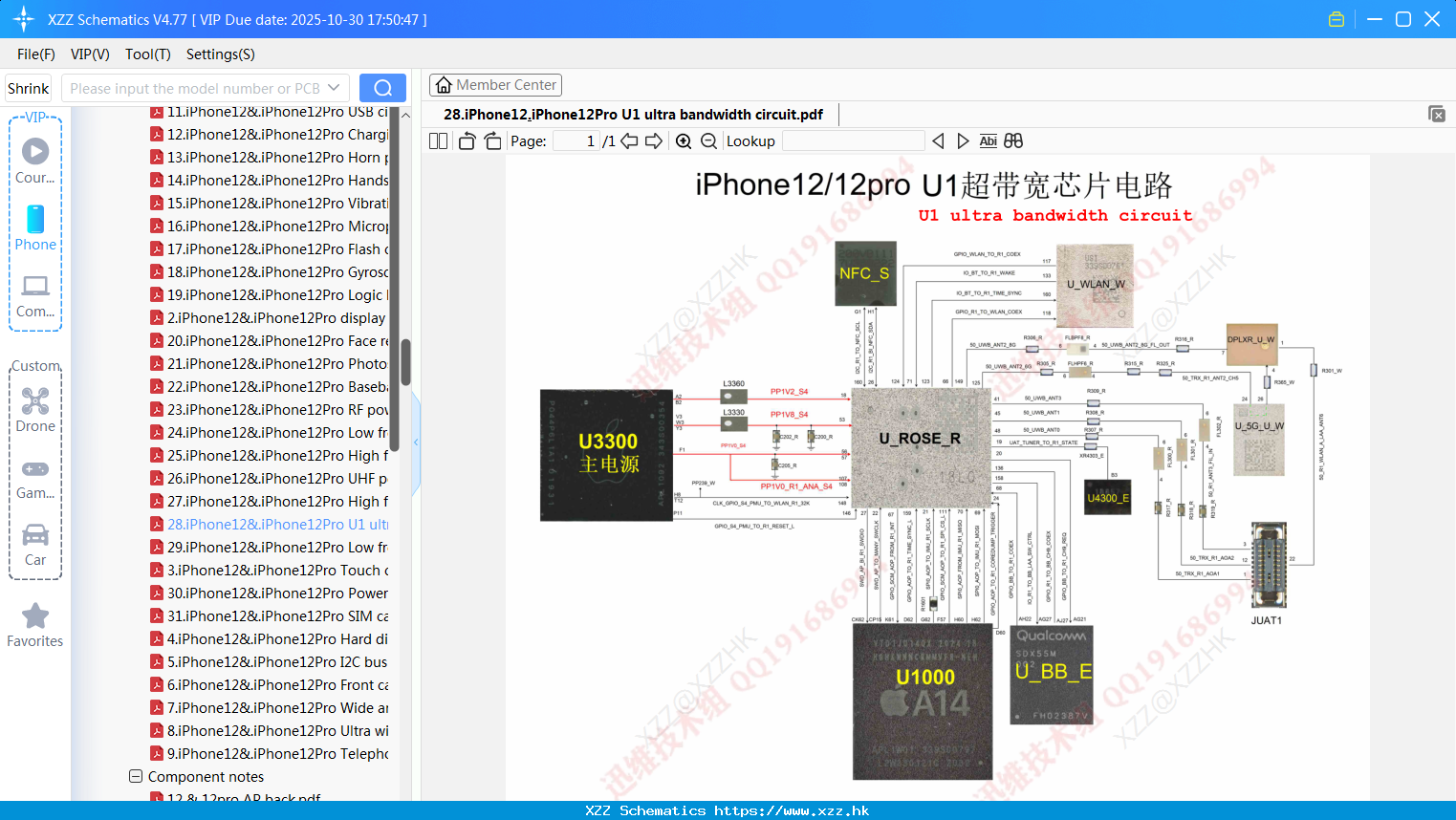Screen dimensions: 1456x820
Task: Collapse the Component notes tree node
Action: pos(136,777)
